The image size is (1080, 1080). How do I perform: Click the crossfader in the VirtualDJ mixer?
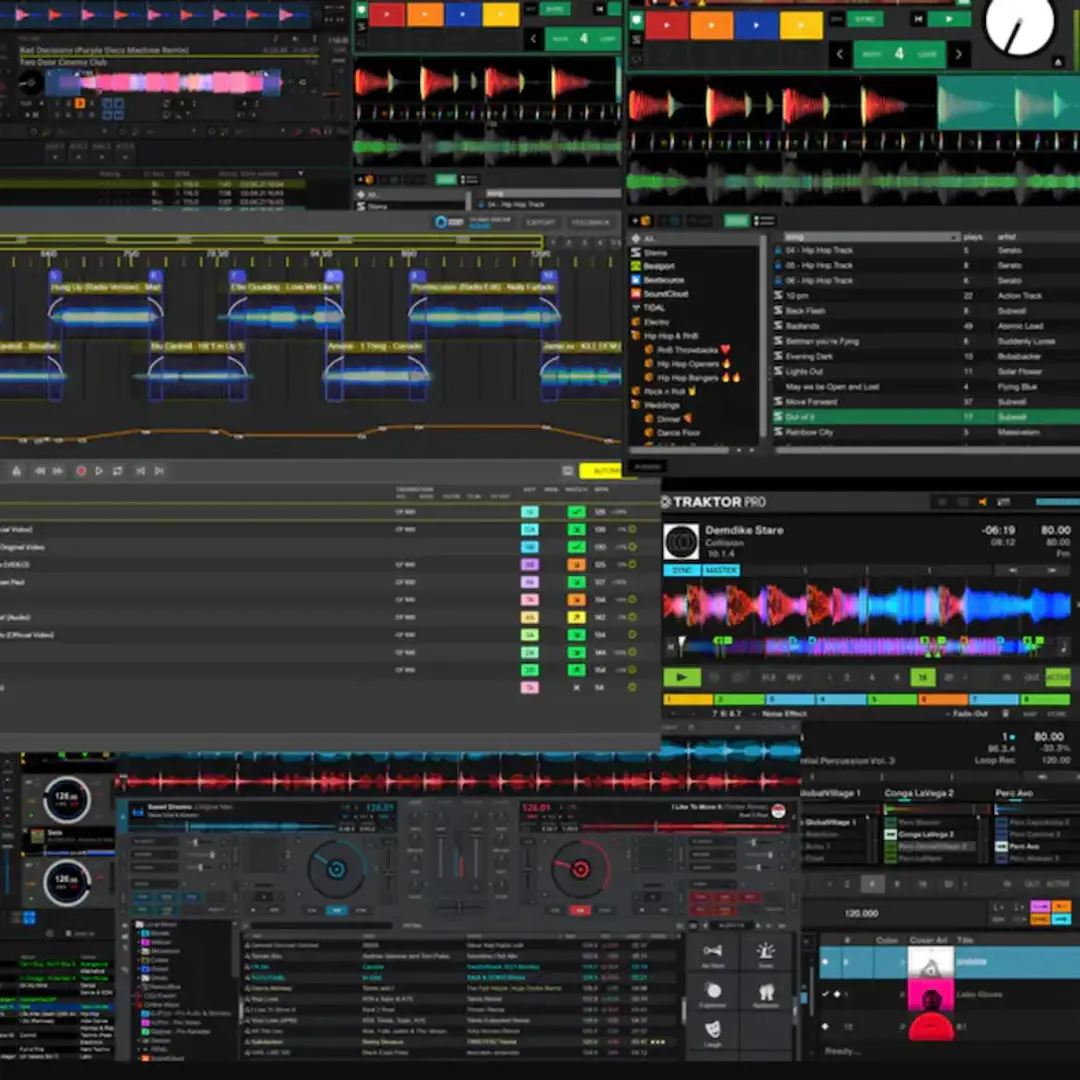pos(460,908)
